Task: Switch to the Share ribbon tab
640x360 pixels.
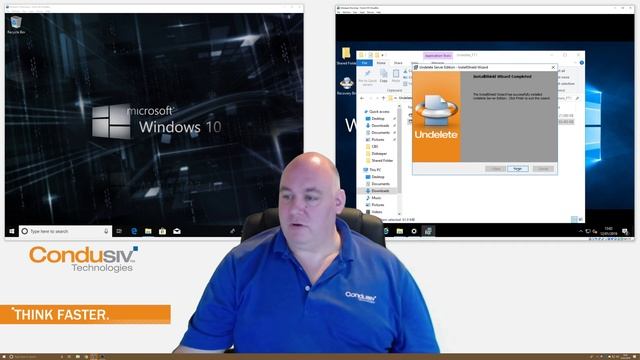Action: 398,63
